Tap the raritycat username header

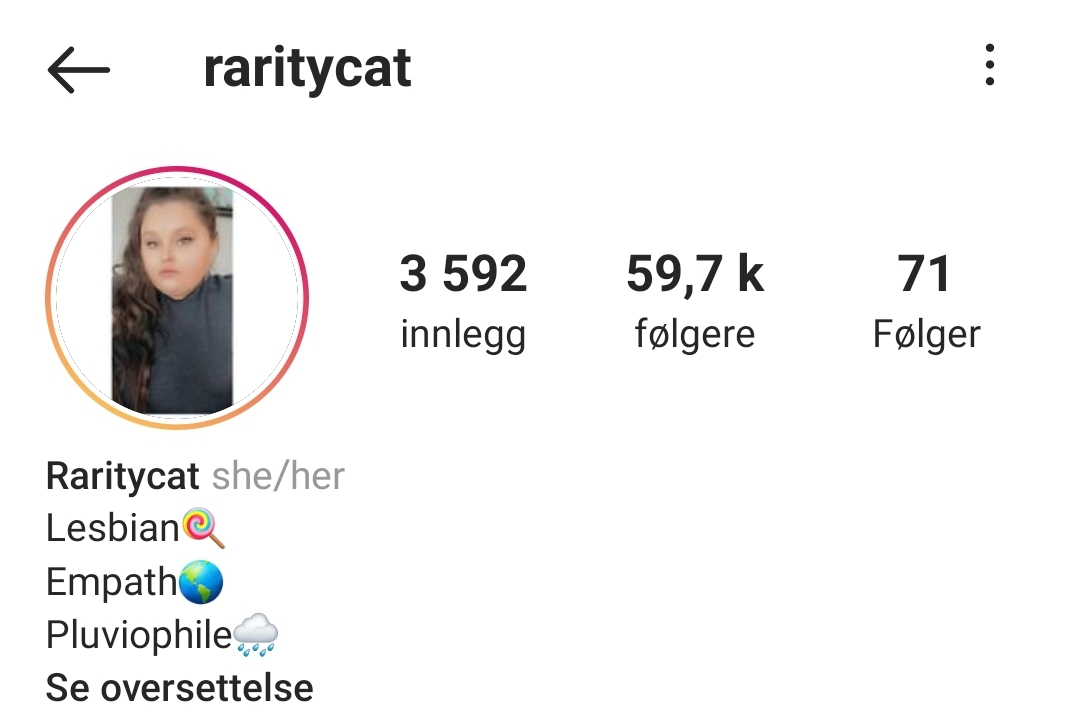307,69
